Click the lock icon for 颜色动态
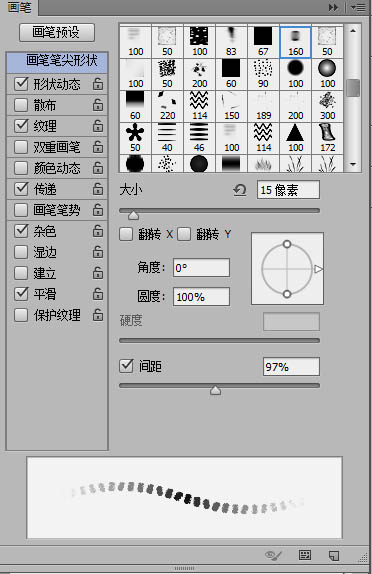This screenshot has height=574, width=372. (98, 168)
